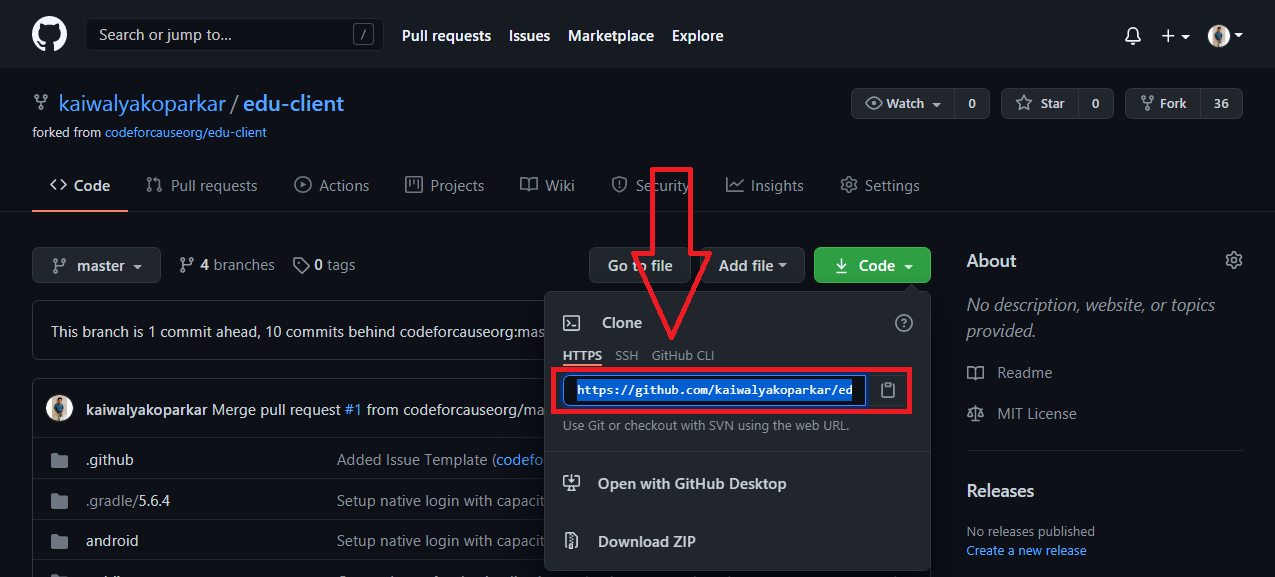Click the fork icon beside repository name

click(41, 103)
